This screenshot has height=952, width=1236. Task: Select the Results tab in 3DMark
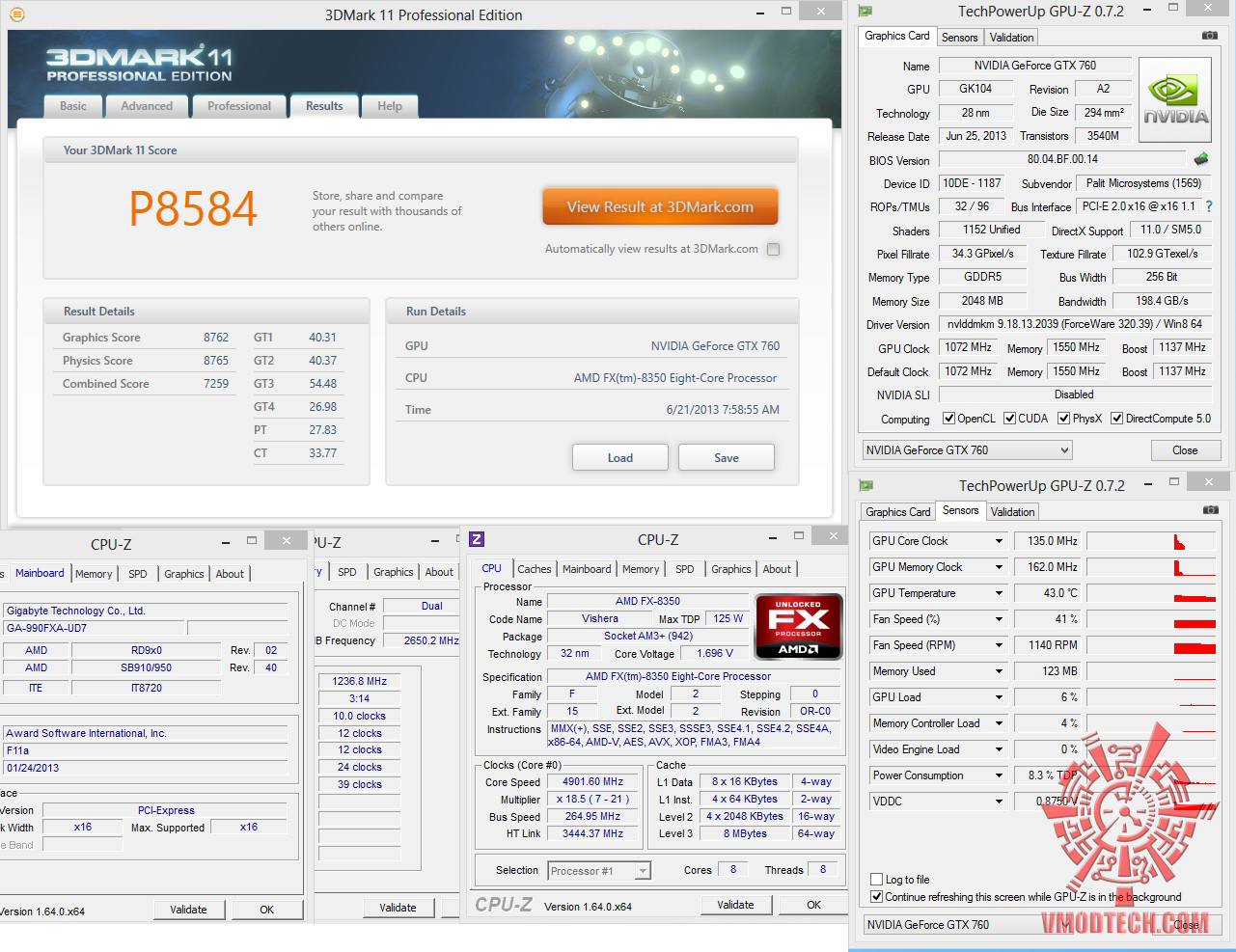(x=324, y=106)
